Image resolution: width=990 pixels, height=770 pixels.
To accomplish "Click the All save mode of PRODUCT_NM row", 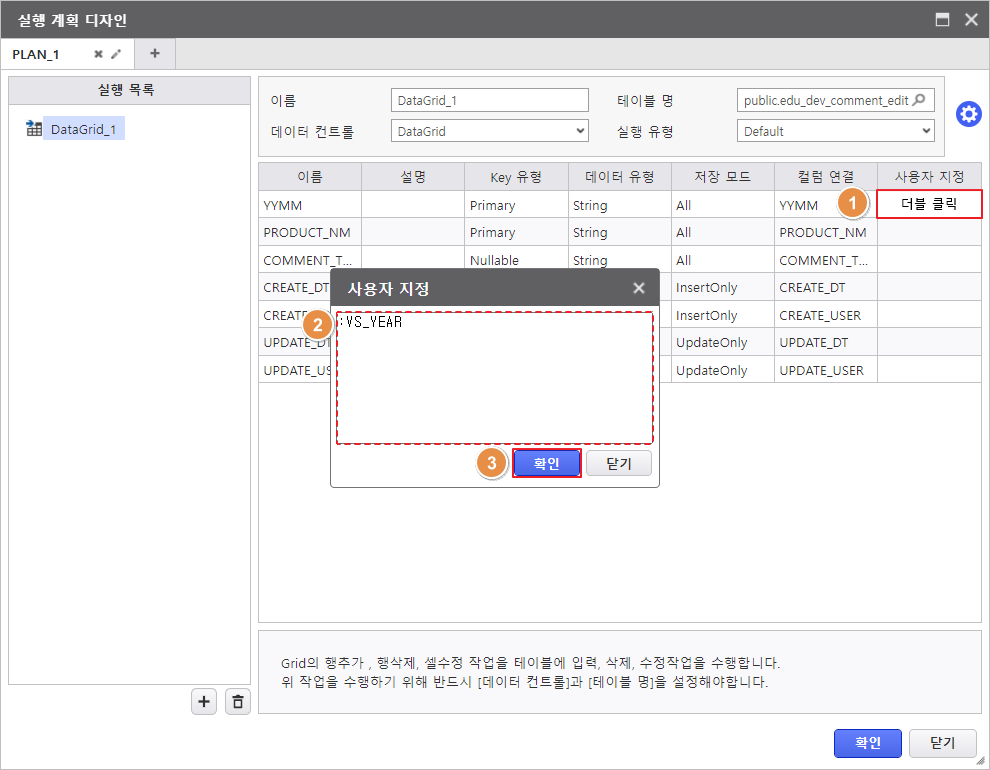I will (723, 232).
